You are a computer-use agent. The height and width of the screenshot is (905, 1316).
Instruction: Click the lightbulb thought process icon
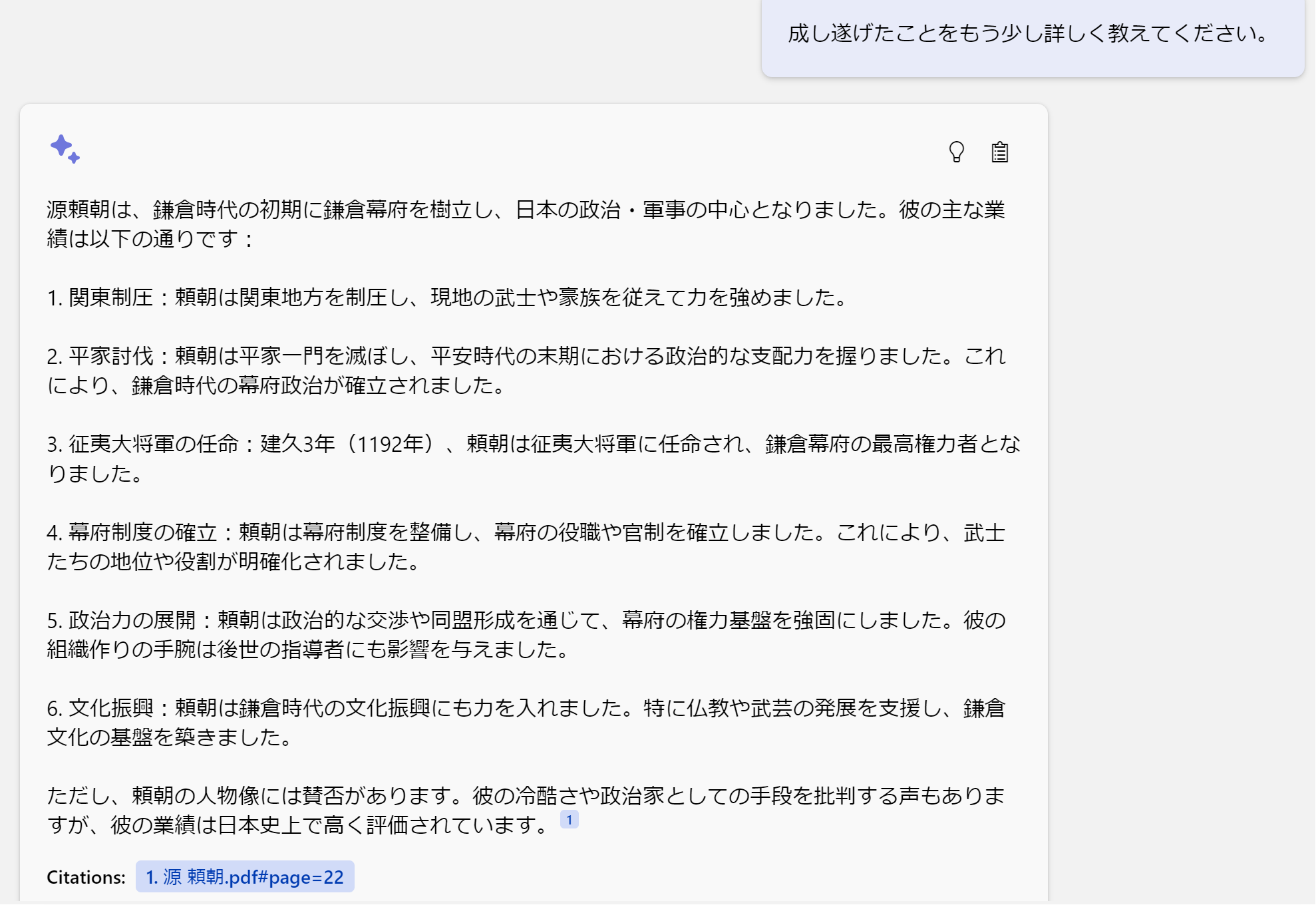(x=956, y=152)
